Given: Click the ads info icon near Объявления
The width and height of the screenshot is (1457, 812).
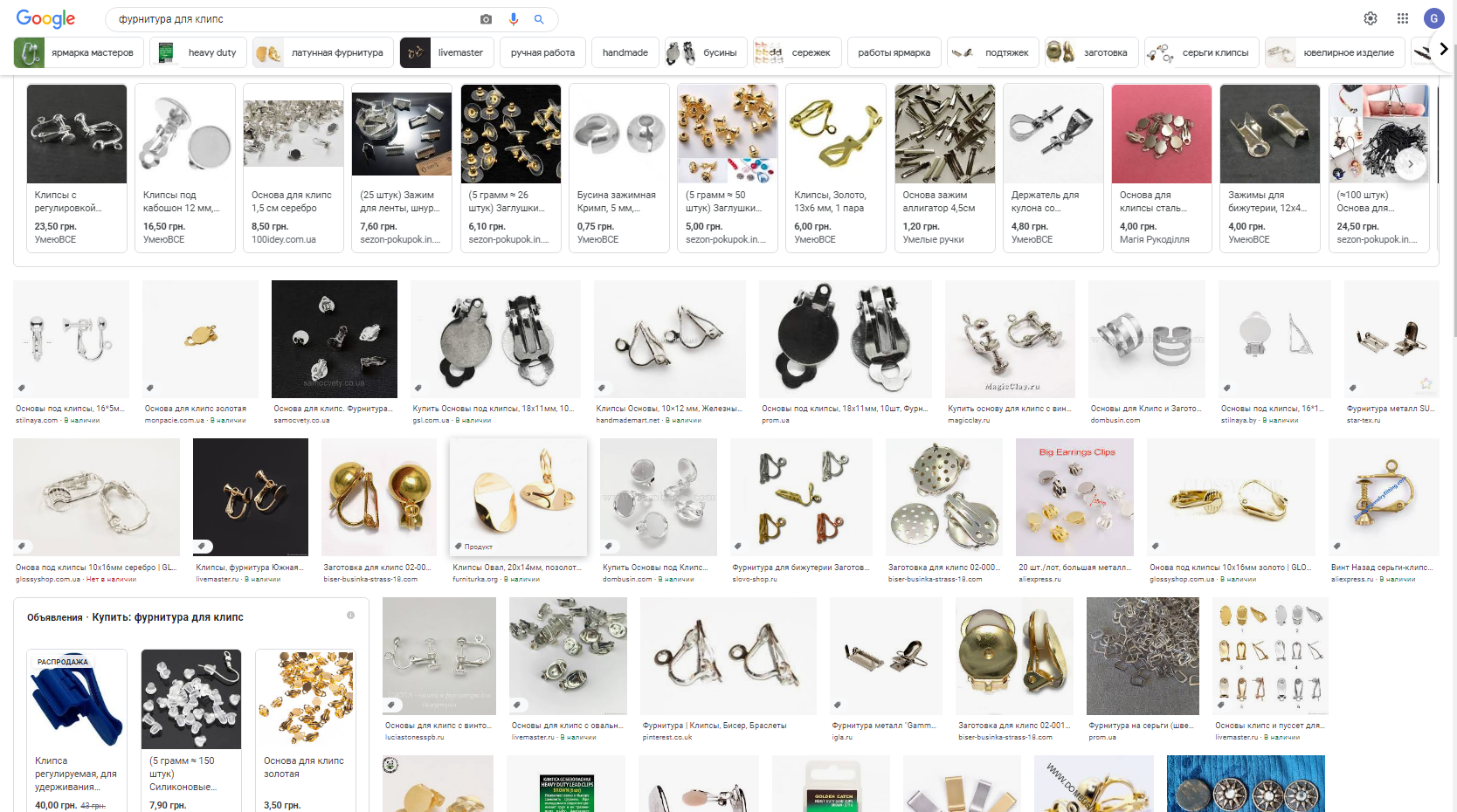Looking at the screenshot, I should point(351,616).
